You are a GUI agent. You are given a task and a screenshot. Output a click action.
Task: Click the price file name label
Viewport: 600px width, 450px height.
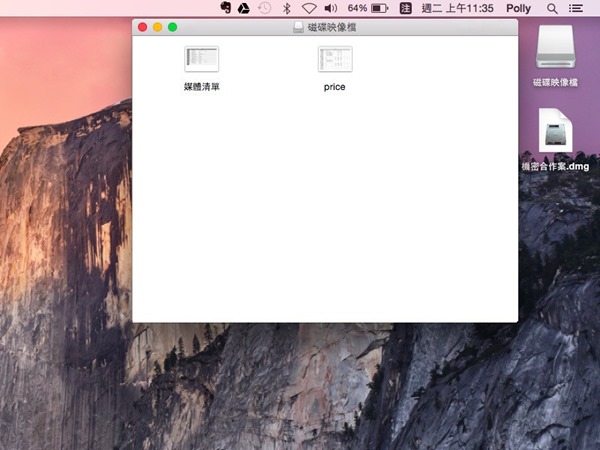pyautogui.click(x=334, y=87)
